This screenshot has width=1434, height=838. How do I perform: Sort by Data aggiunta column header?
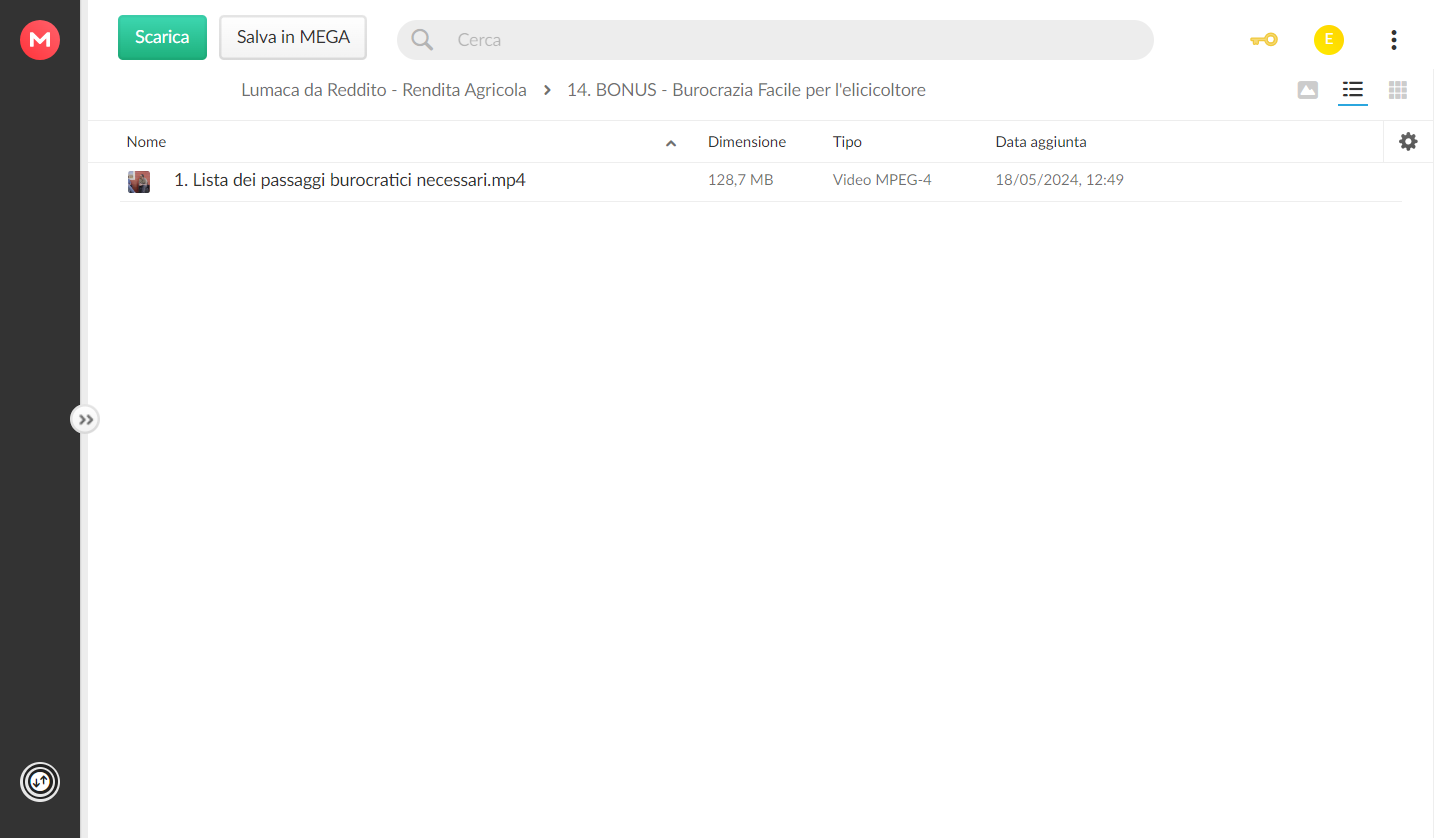click(1041, 142)
